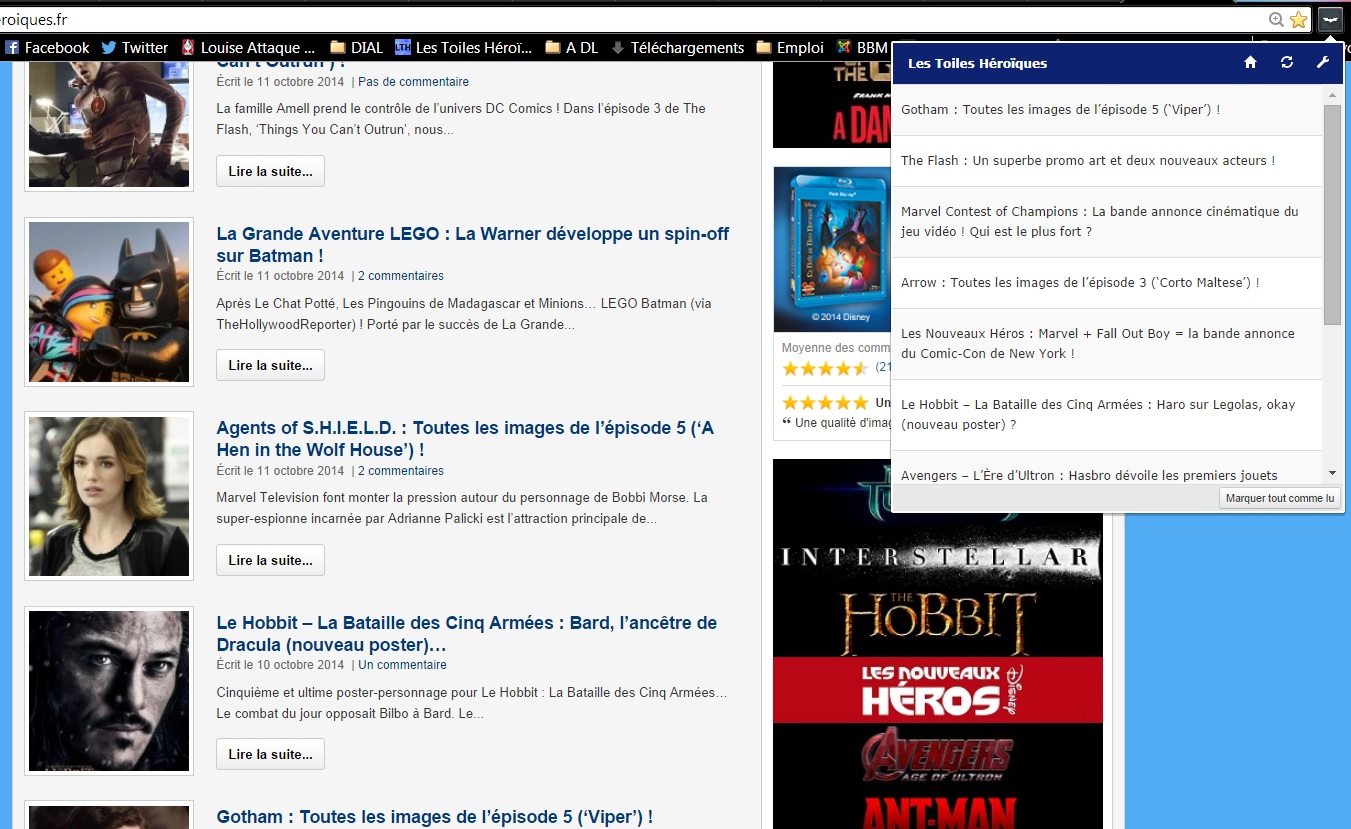Open settings via the wrench icon
This screenshot has height=829, width=1351.
[1322, 63]
